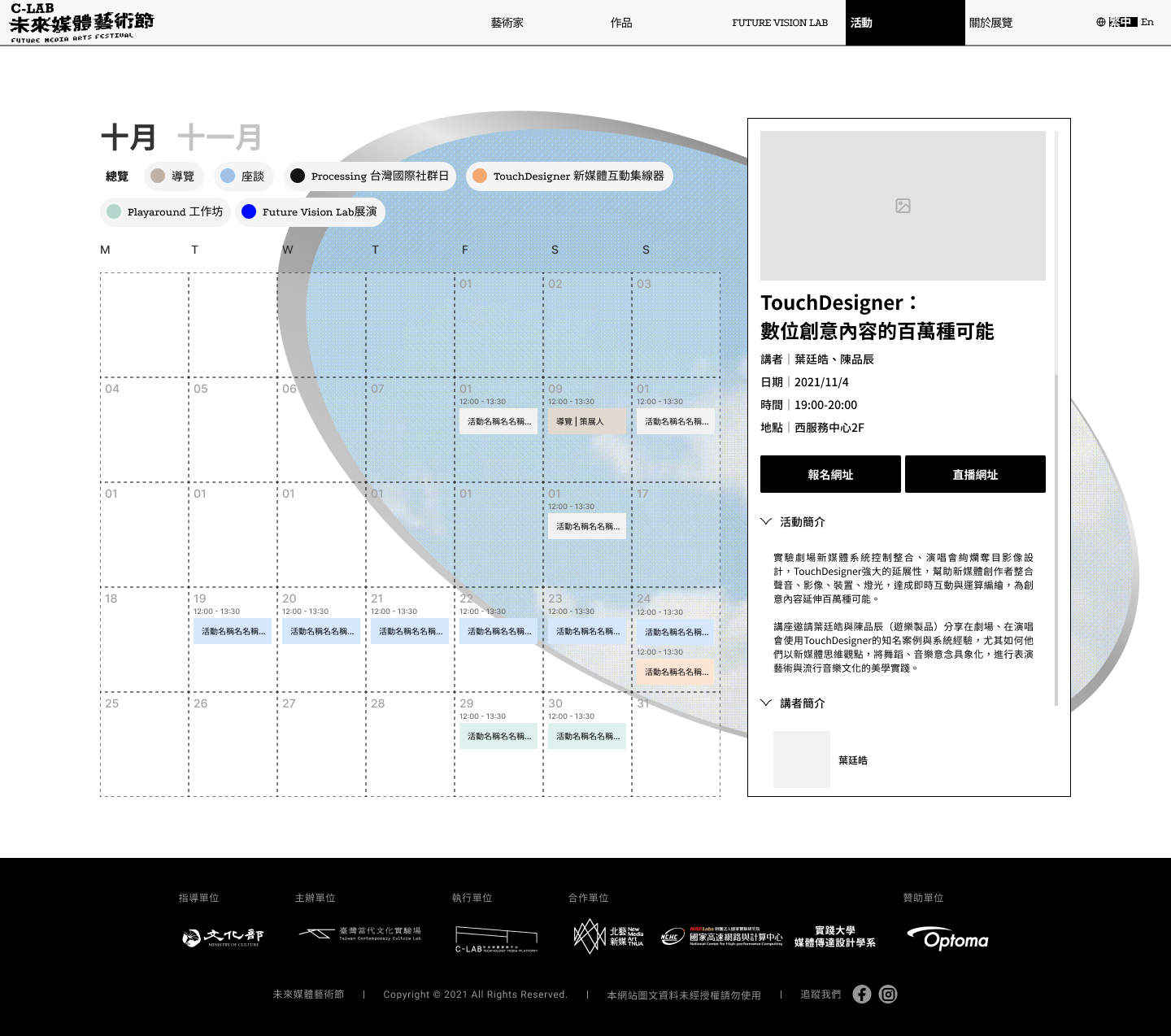Click the event image placeholder icon

click(x=903, y=206)
